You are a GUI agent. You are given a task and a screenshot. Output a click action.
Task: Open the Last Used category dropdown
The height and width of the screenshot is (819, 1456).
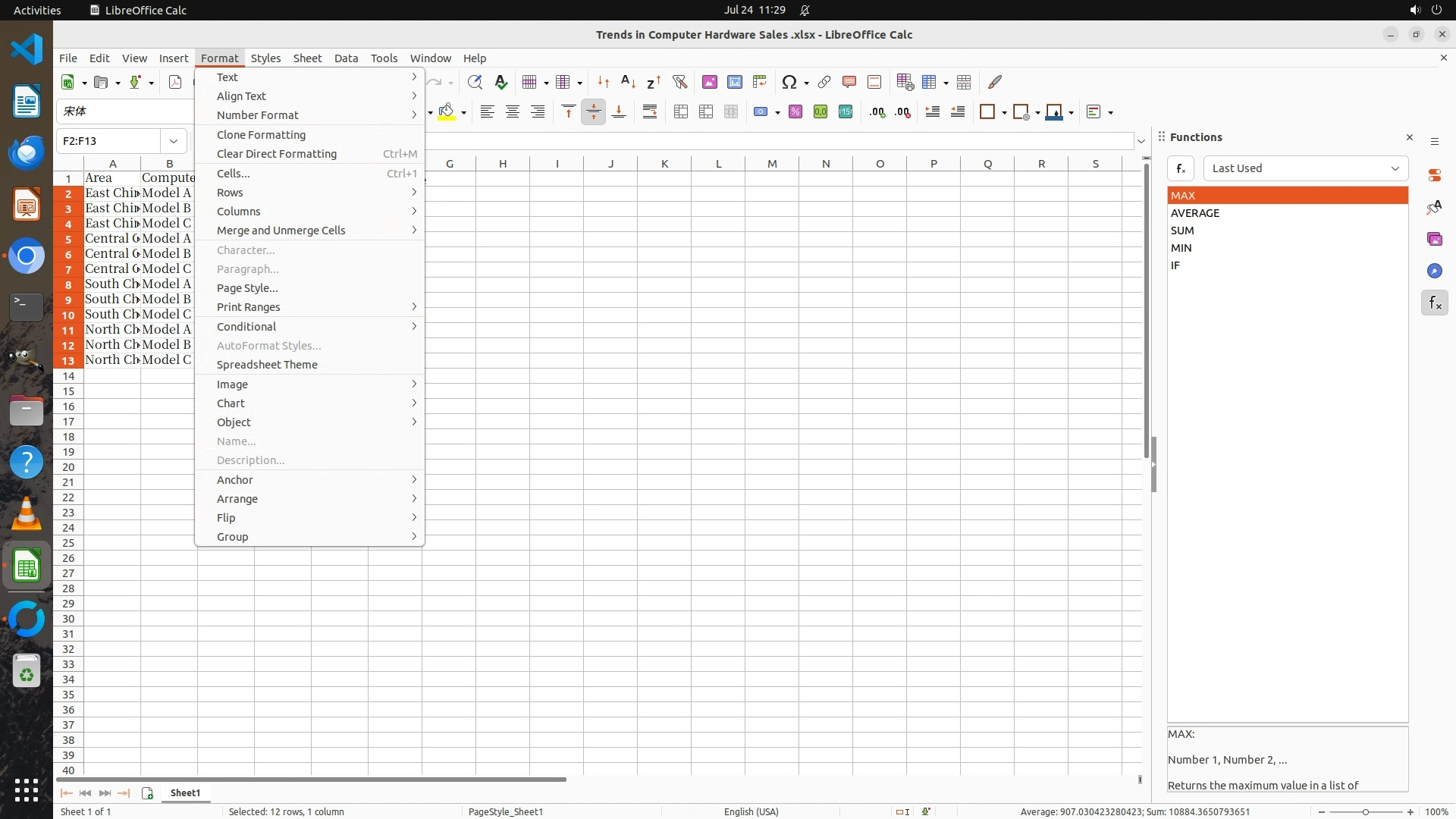[x=1305, y=168]
